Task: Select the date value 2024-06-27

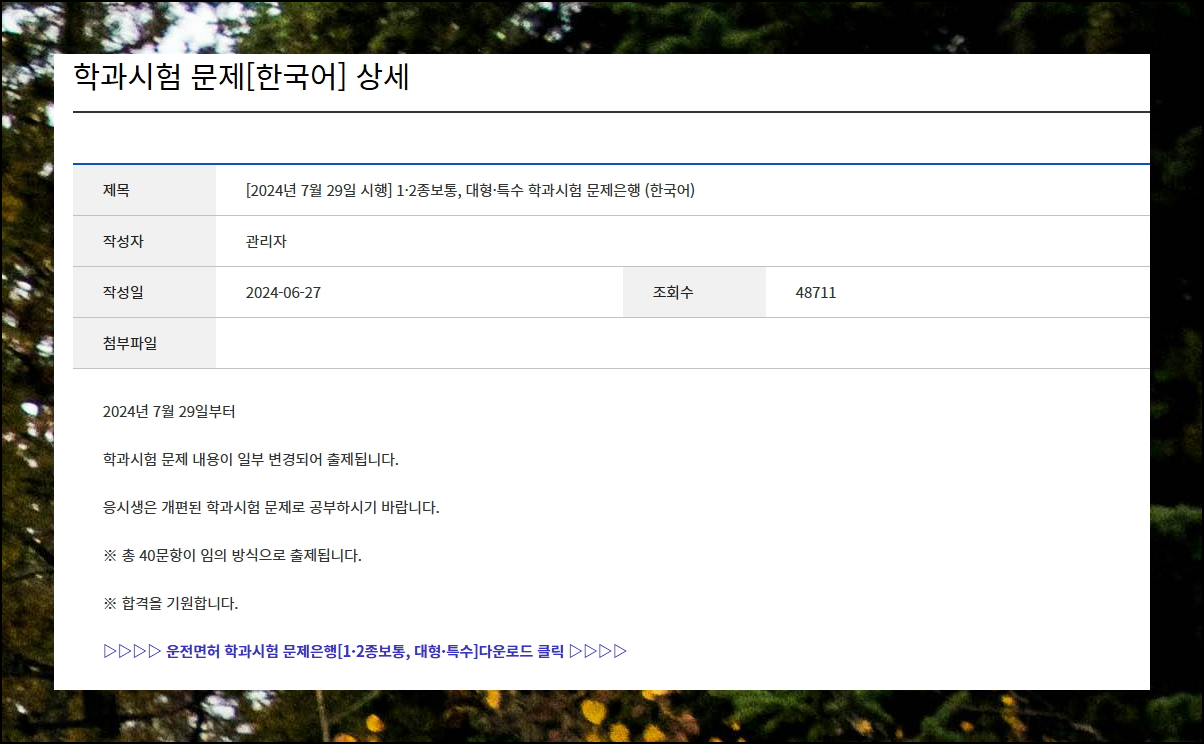Action: (283, 292)
